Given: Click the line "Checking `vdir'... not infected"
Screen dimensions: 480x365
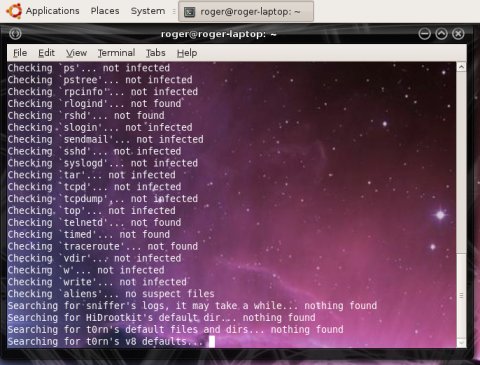Looking at the screenshot, I should [94, 258].
